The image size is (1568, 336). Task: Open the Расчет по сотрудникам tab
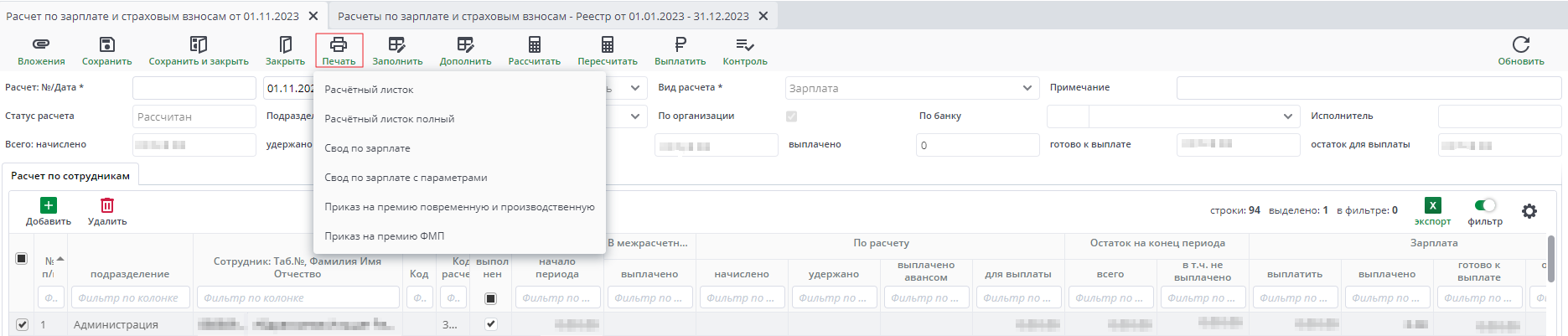(x=70, y=176)
